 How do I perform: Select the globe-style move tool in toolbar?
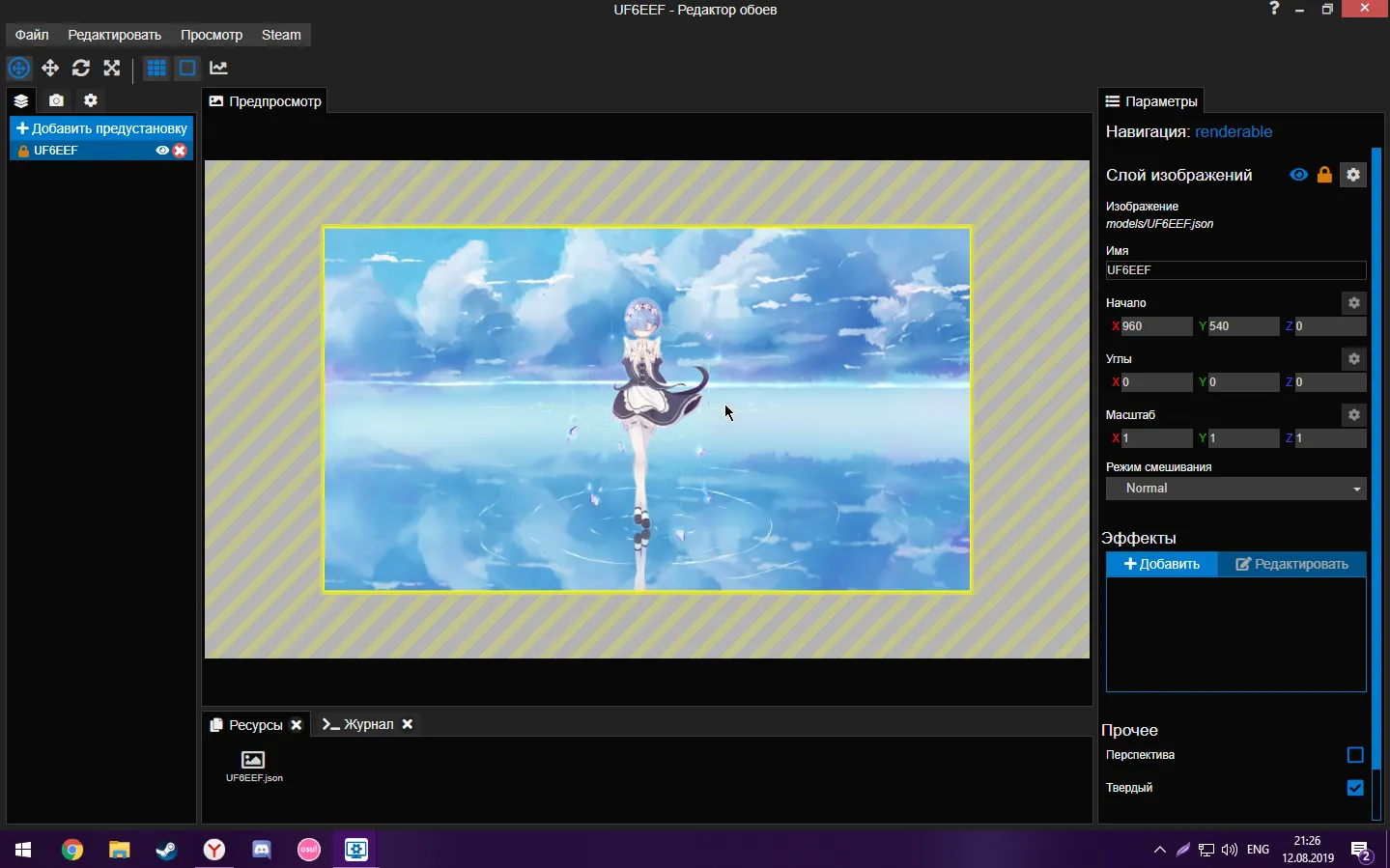pyautogui.click(x=18, y=68)
